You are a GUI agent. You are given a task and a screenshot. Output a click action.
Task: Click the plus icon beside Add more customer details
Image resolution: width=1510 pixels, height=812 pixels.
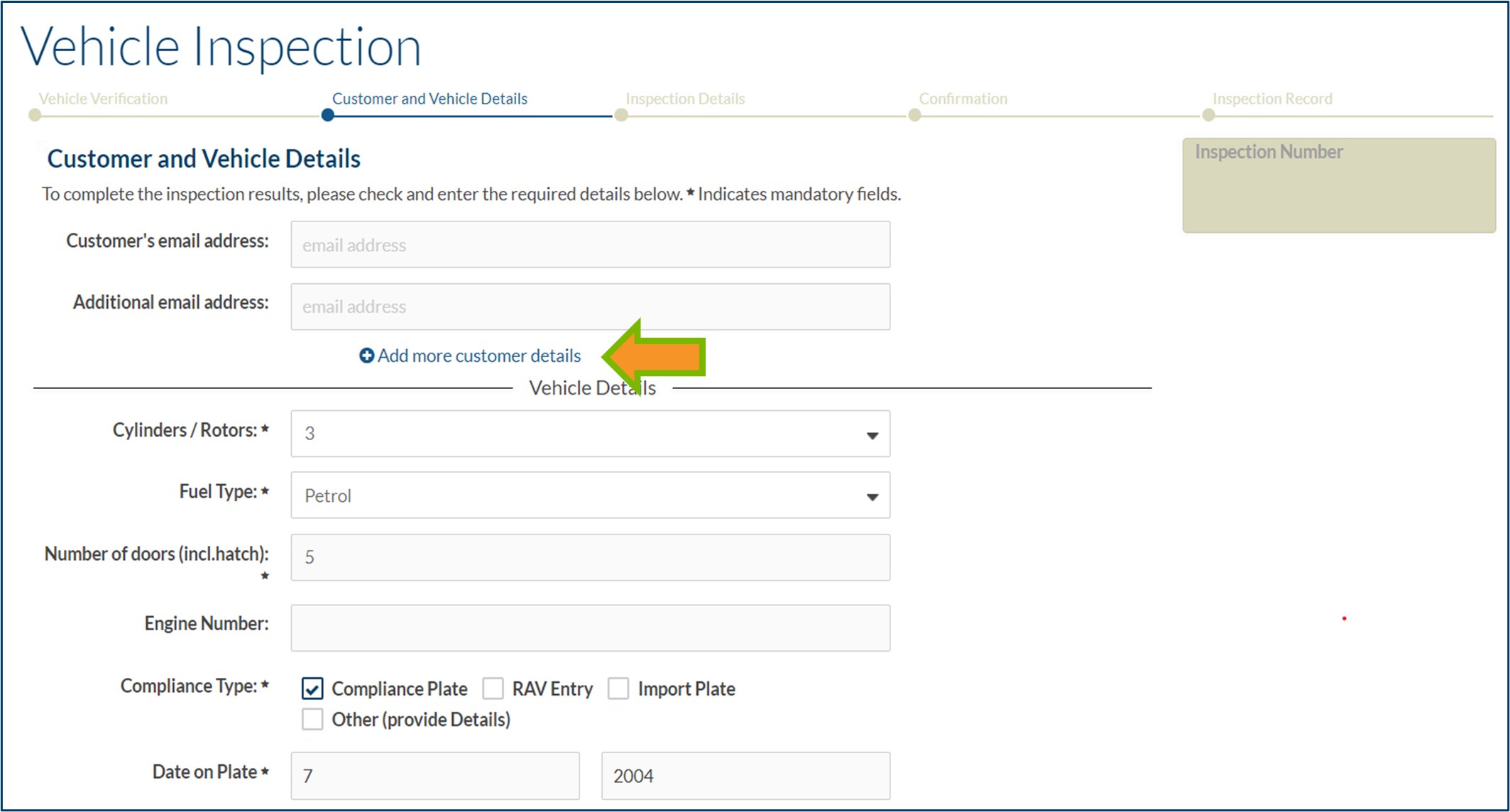click(x=366, y=356)
